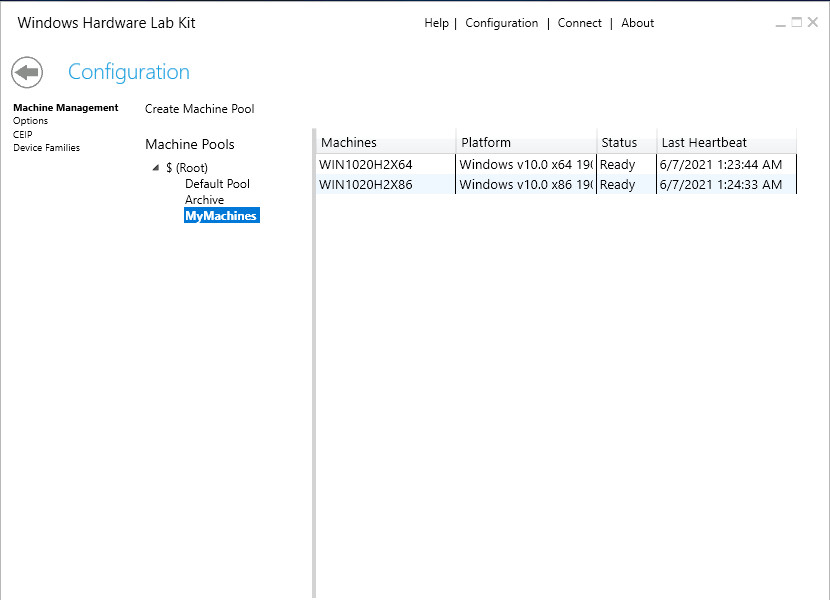The height and width of the screenshot is (600, 830).
Task: Click the back arrow button
Action: pos(27,72)
